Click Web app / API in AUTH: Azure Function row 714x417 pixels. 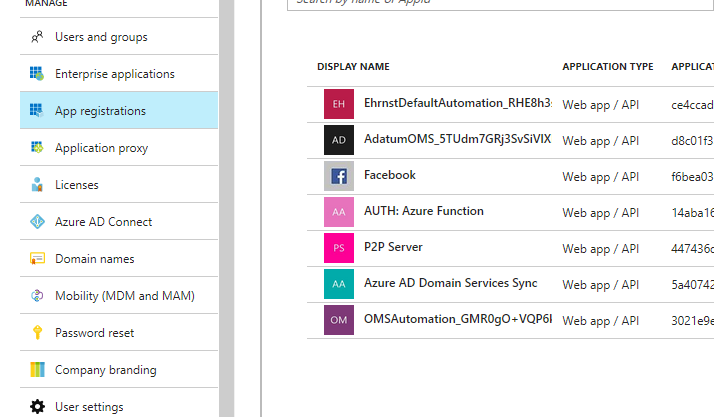[601, 213]
